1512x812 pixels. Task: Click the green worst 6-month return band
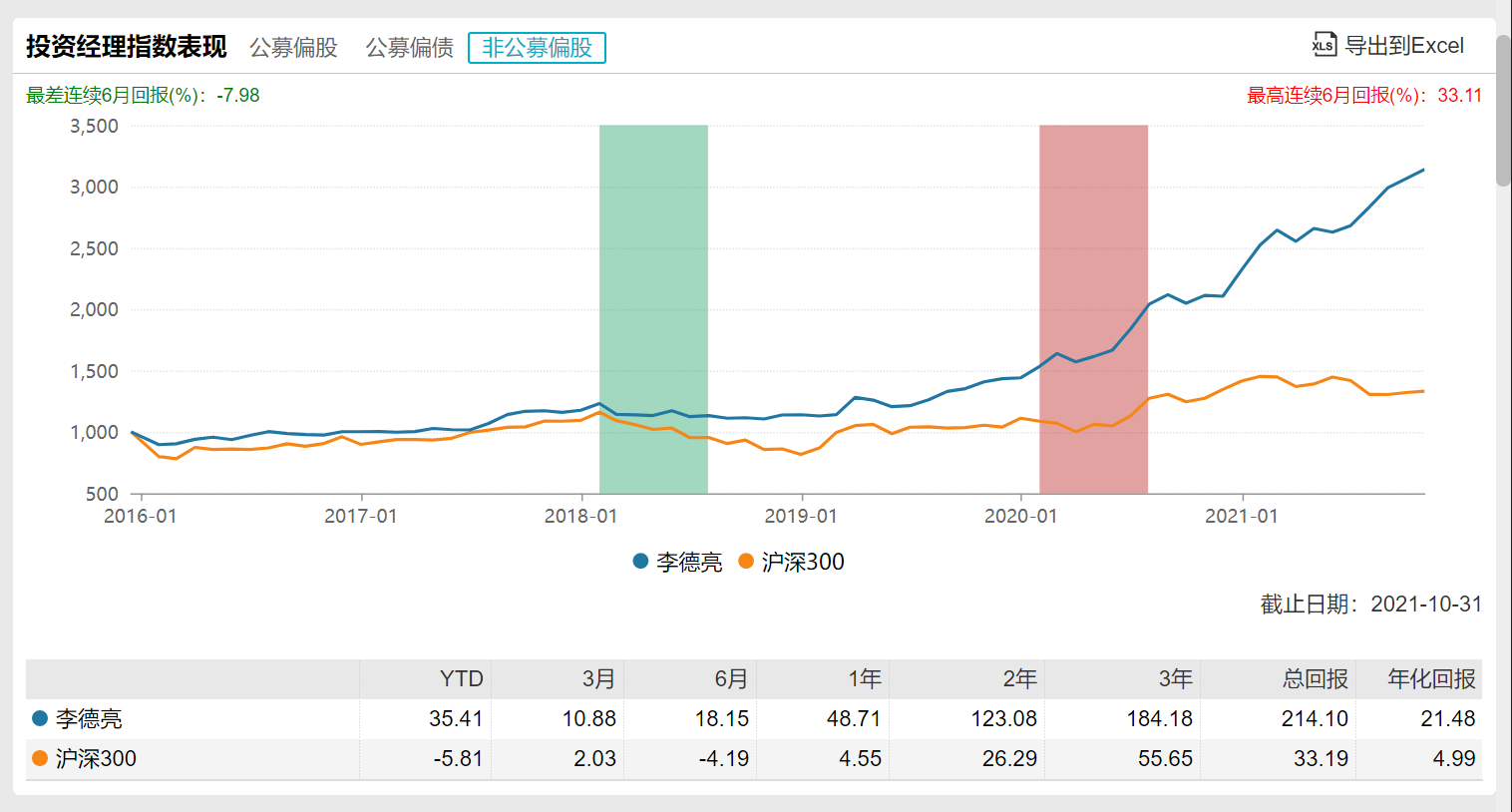pos(653,309)
